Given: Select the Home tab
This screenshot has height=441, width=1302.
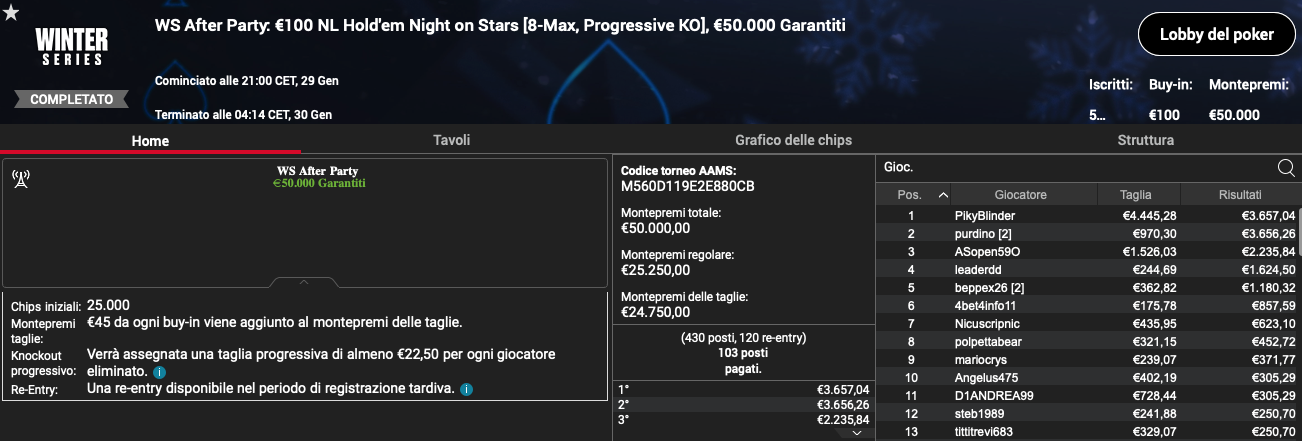Looking at the screenshot, I should click(x=150, y=141).
